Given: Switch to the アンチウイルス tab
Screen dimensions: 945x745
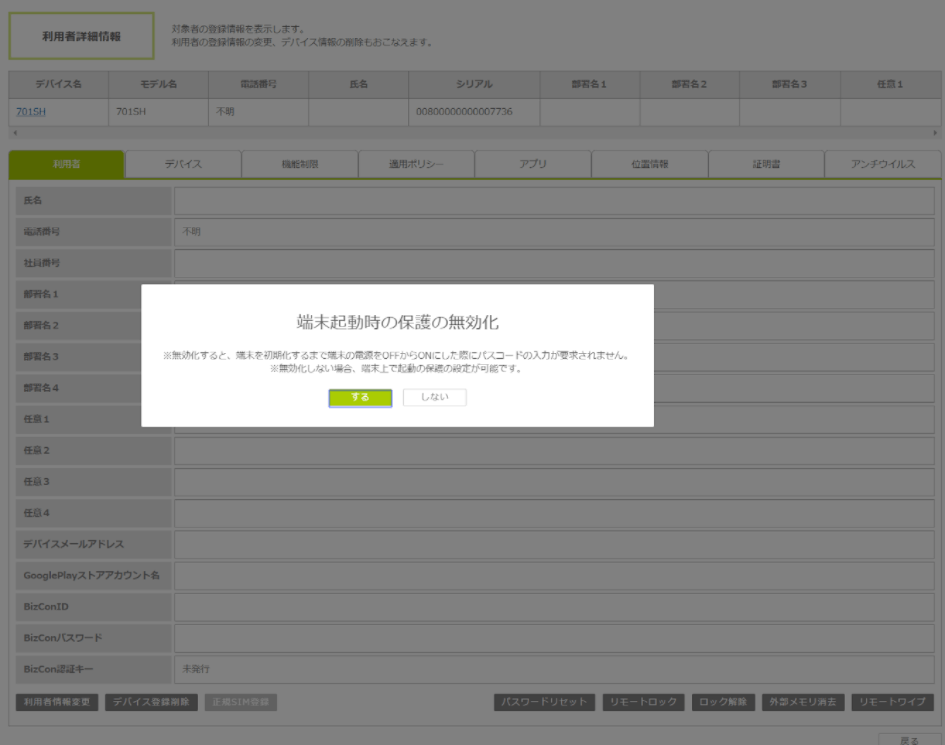Looking at the screenshot, I should point(883,164).
